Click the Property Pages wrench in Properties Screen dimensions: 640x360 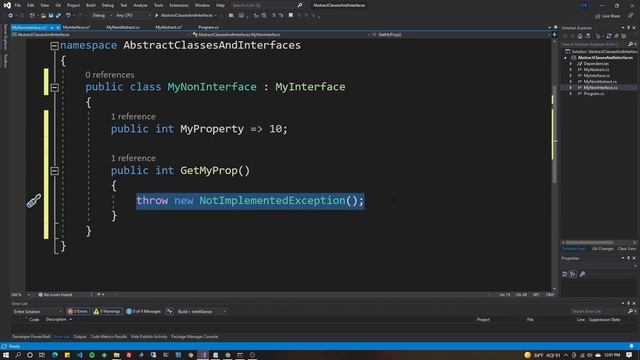(582, 274)
